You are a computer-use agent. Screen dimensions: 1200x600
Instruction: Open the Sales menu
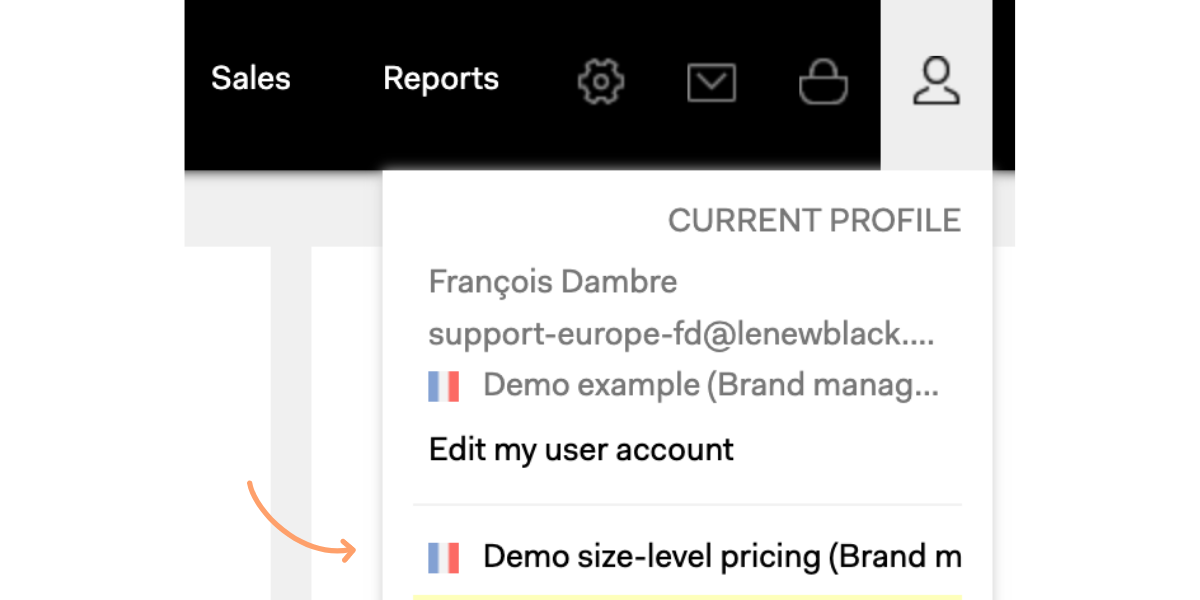251,79
